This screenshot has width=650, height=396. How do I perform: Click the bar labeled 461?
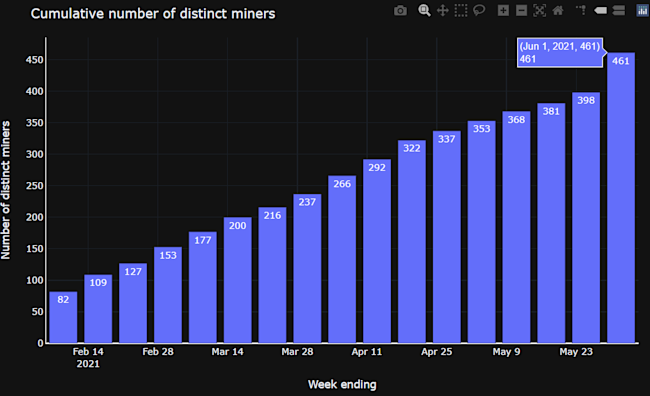[621, 198]
